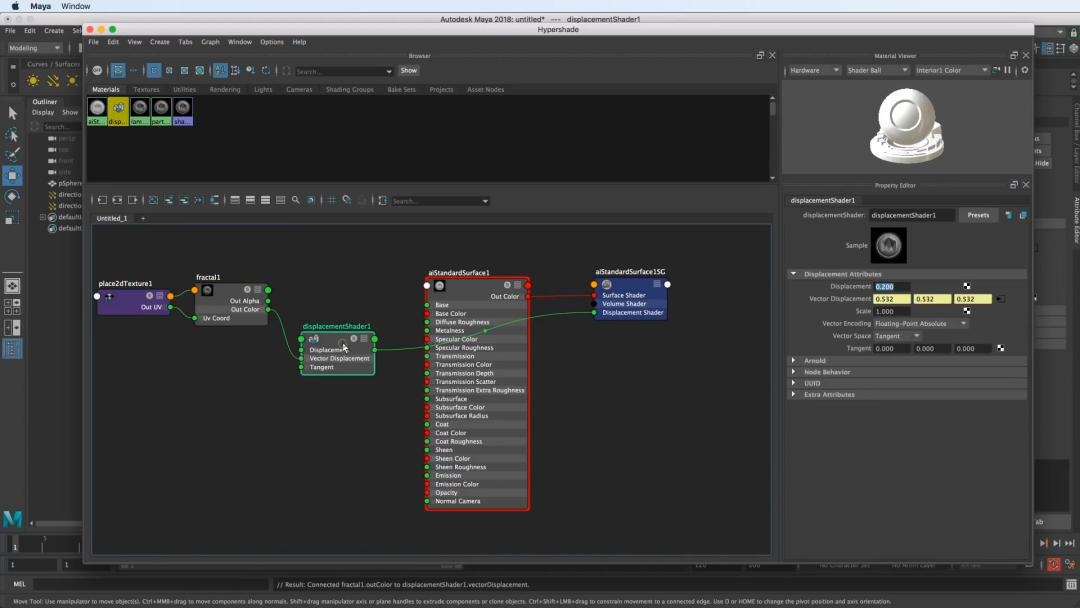This screenshot has height=608, width=1080.
Task: Open Vector Space Tangent dropdown
Action: (x=897, y=336)
